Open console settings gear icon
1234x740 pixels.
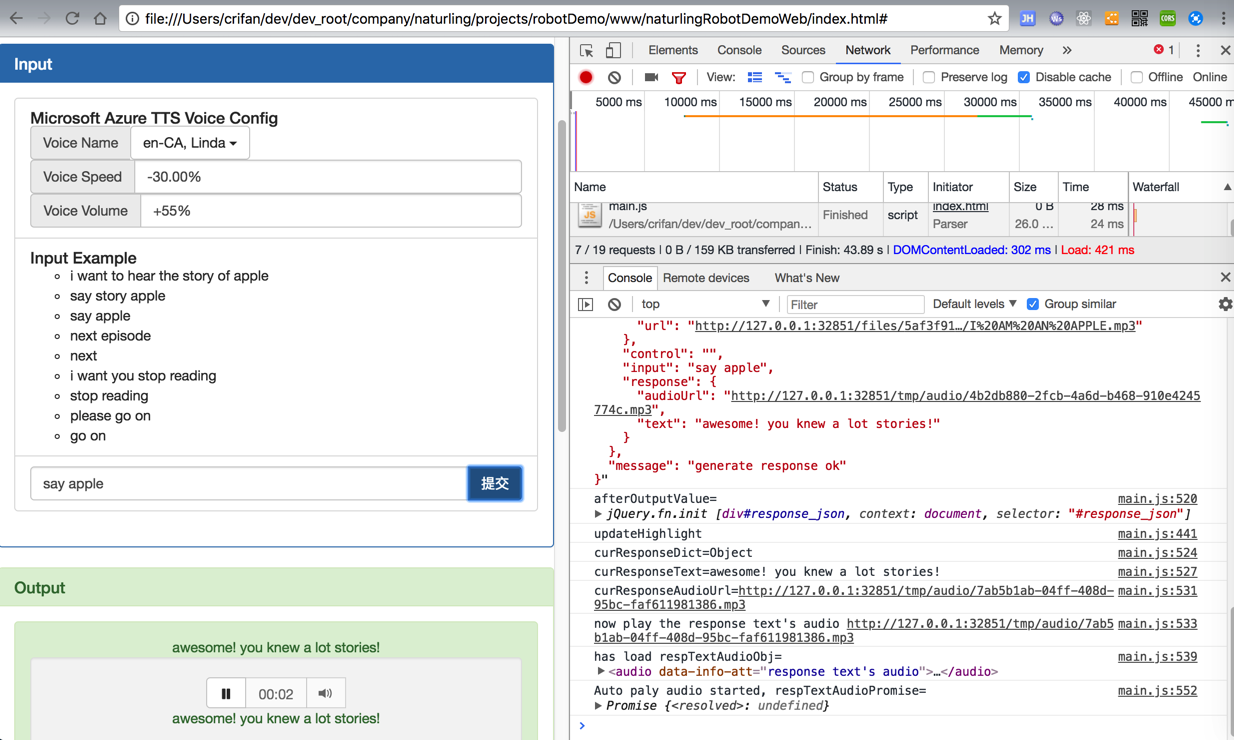(x=1225, y=304)
